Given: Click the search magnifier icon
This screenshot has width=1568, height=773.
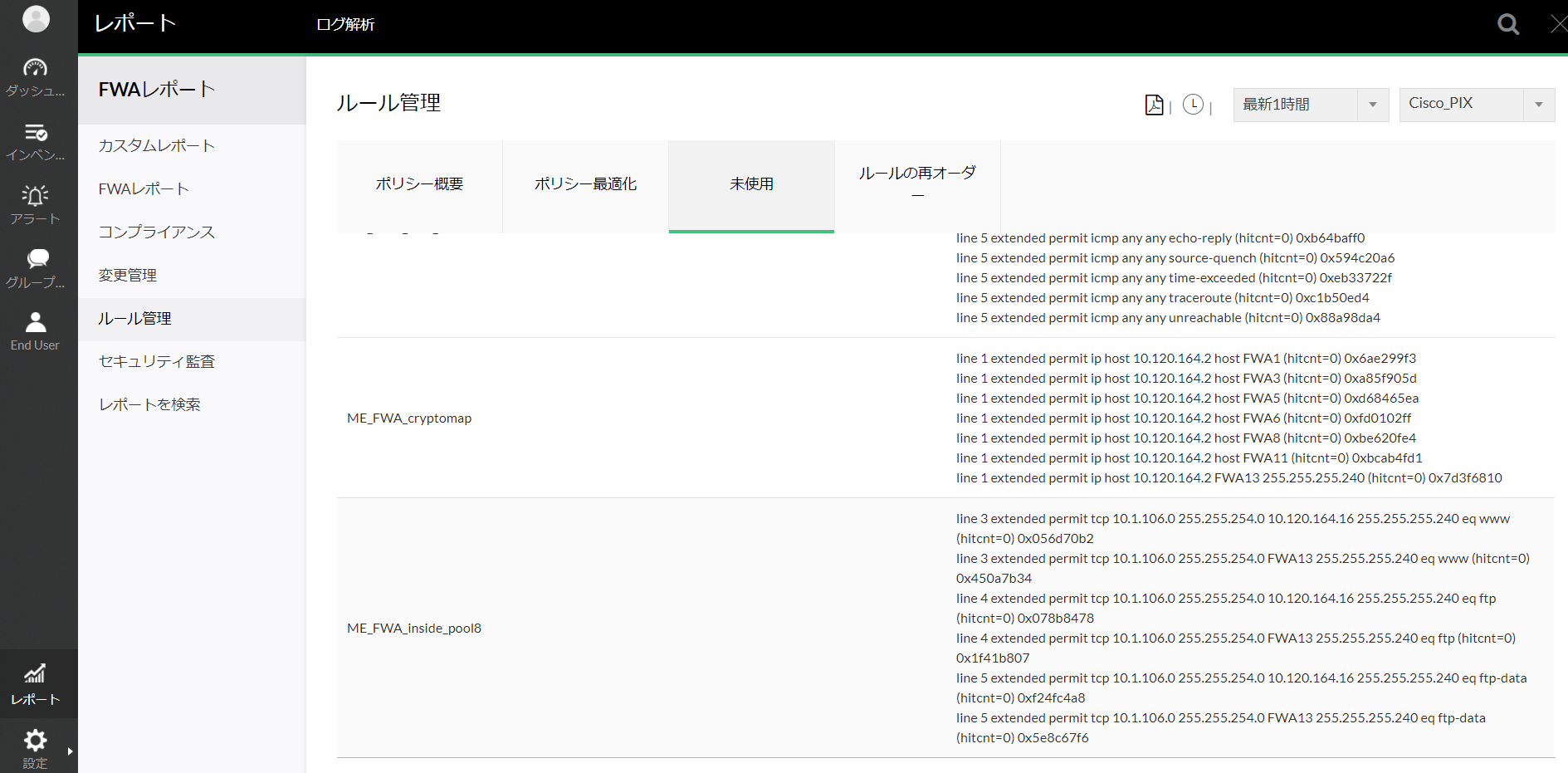Looking at the screenshot, I should (x=1508, y=24).
